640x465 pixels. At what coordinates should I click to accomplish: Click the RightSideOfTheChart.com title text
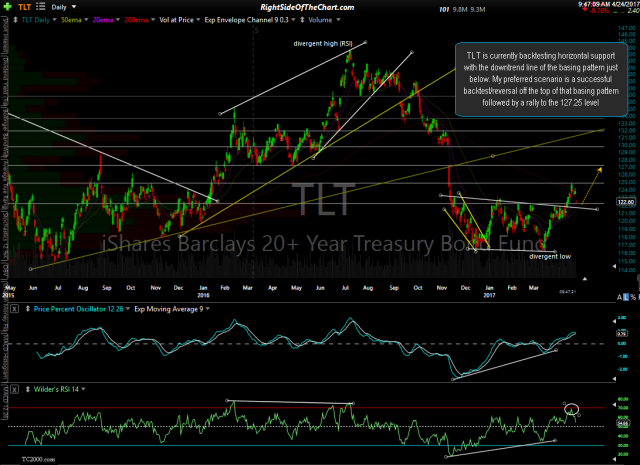(307, 7)
